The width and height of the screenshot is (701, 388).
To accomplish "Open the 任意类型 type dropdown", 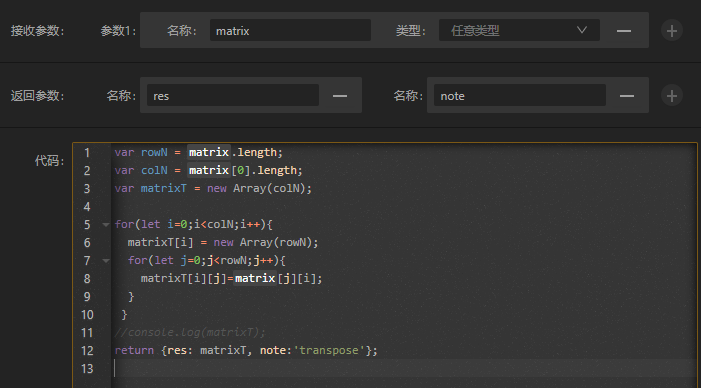I will 519,30.
